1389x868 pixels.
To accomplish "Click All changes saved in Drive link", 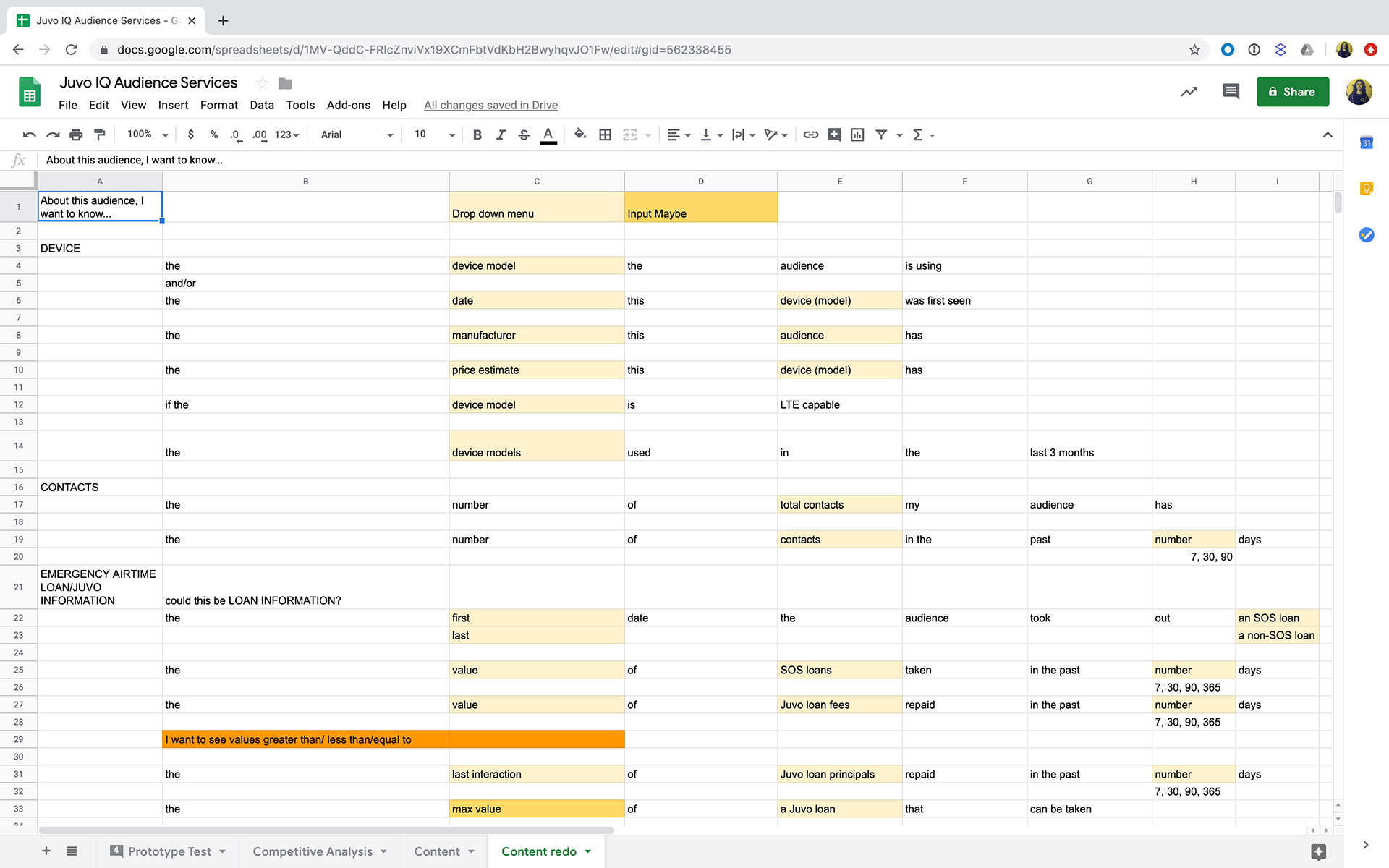I will 490,105.
